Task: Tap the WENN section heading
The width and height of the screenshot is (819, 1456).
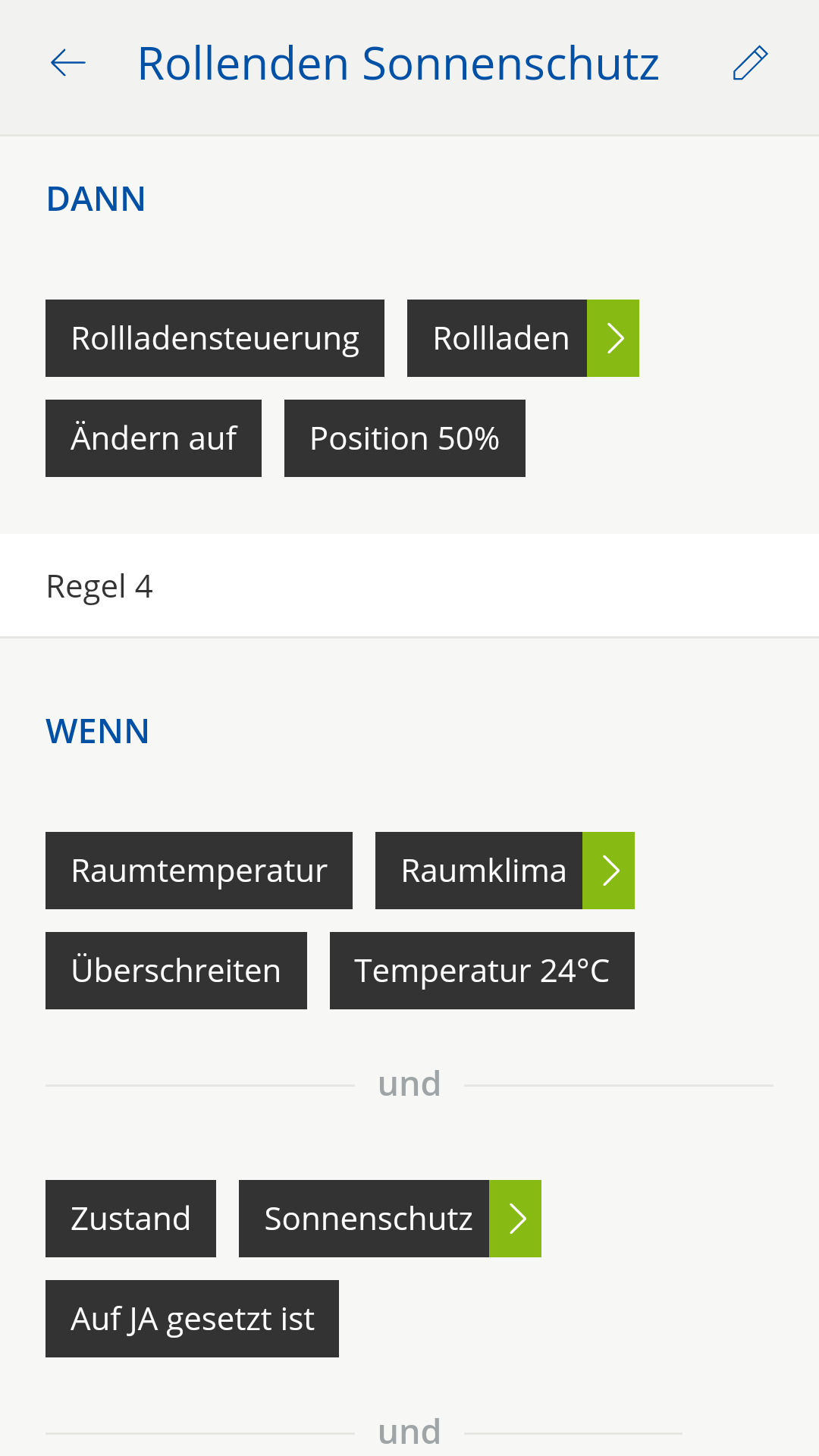Action: point(98,731)
